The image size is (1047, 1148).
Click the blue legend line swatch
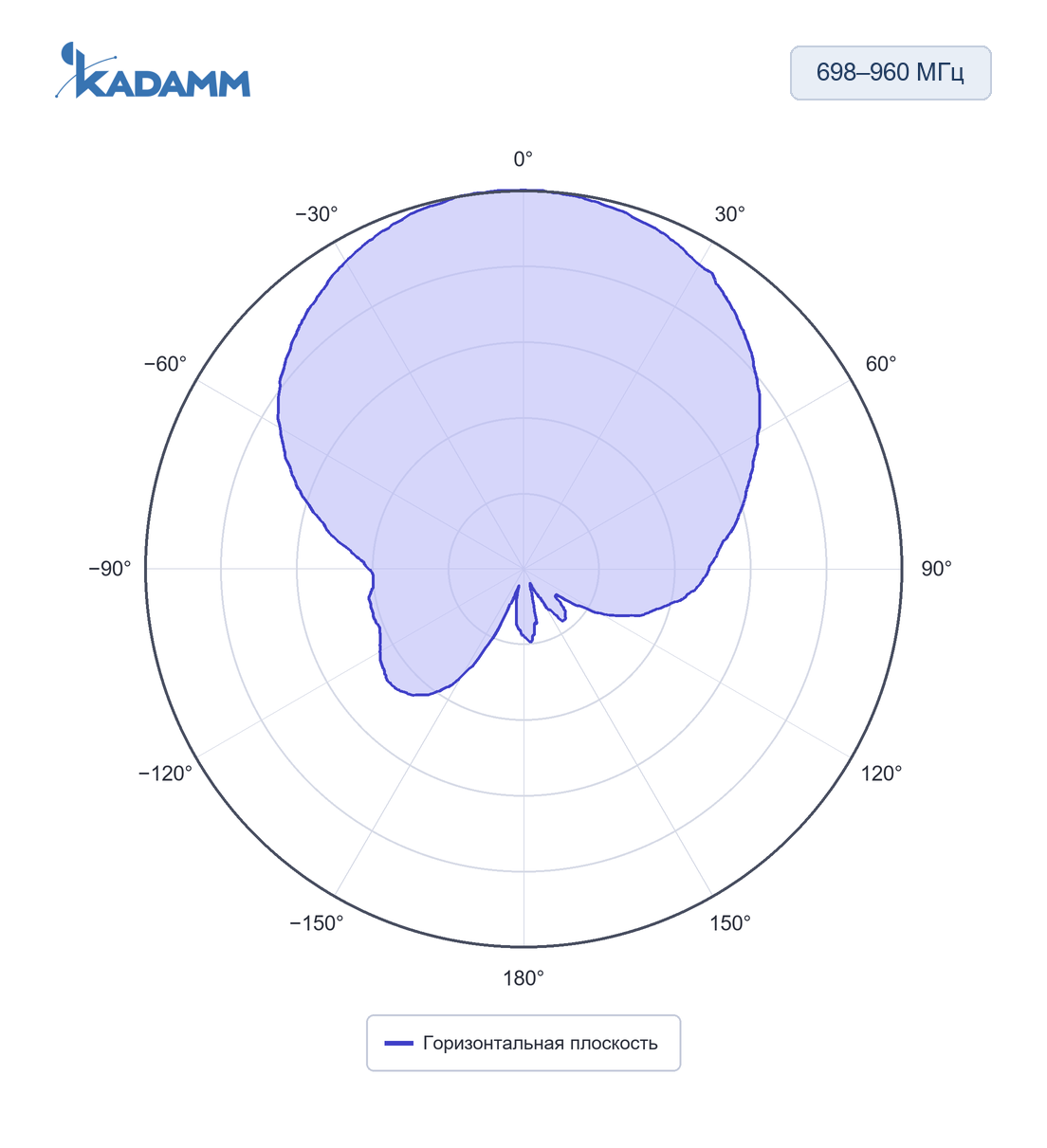click(x=398, y=1043)
